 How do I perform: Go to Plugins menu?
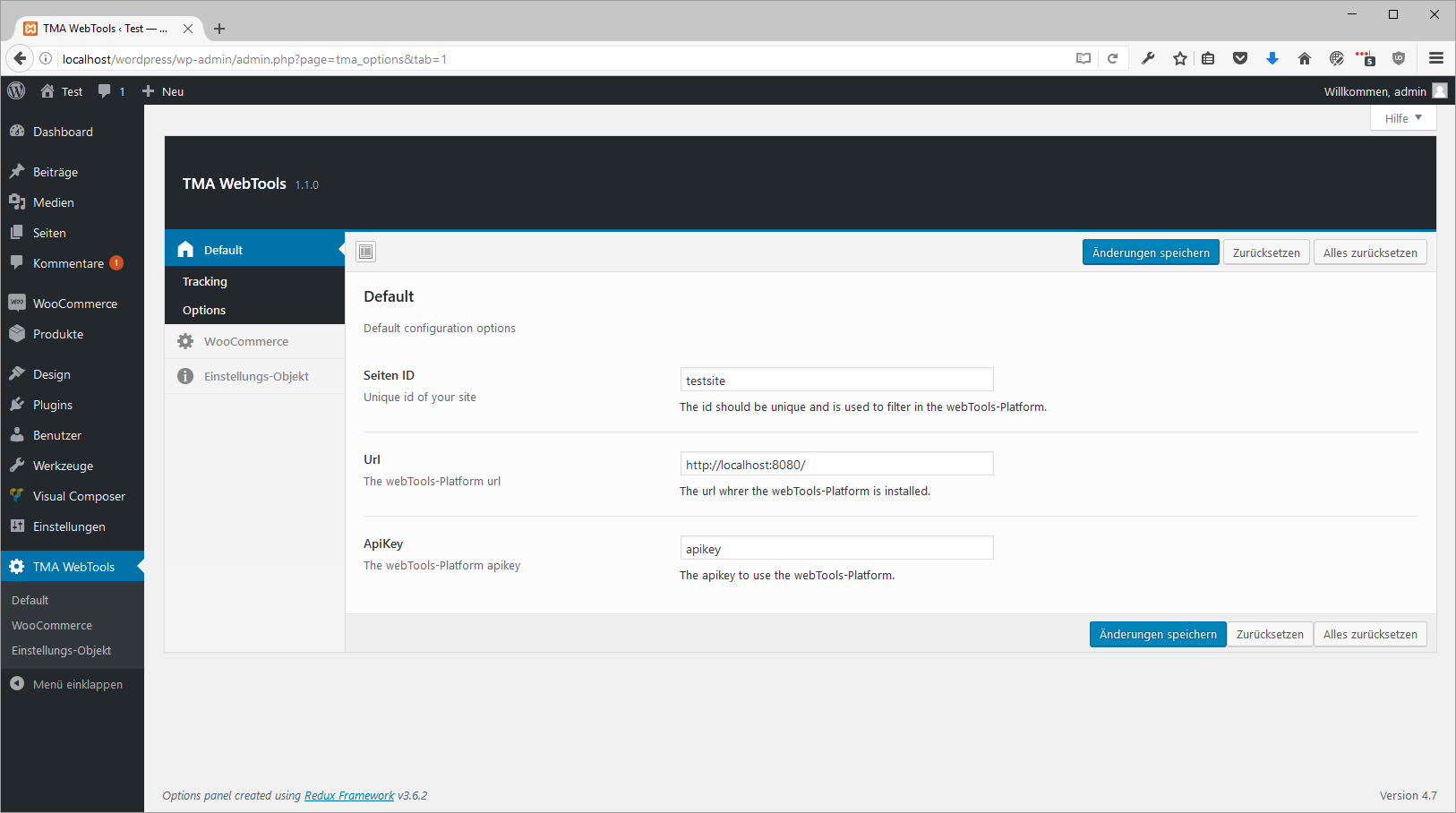tap(72, 405)
